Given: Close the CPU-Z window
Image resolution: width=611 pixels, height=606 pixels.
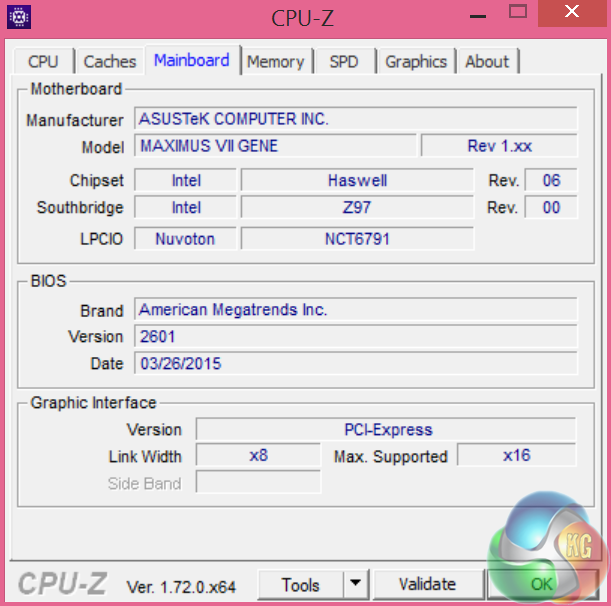Looking at the screenshot, I should 572,12.
